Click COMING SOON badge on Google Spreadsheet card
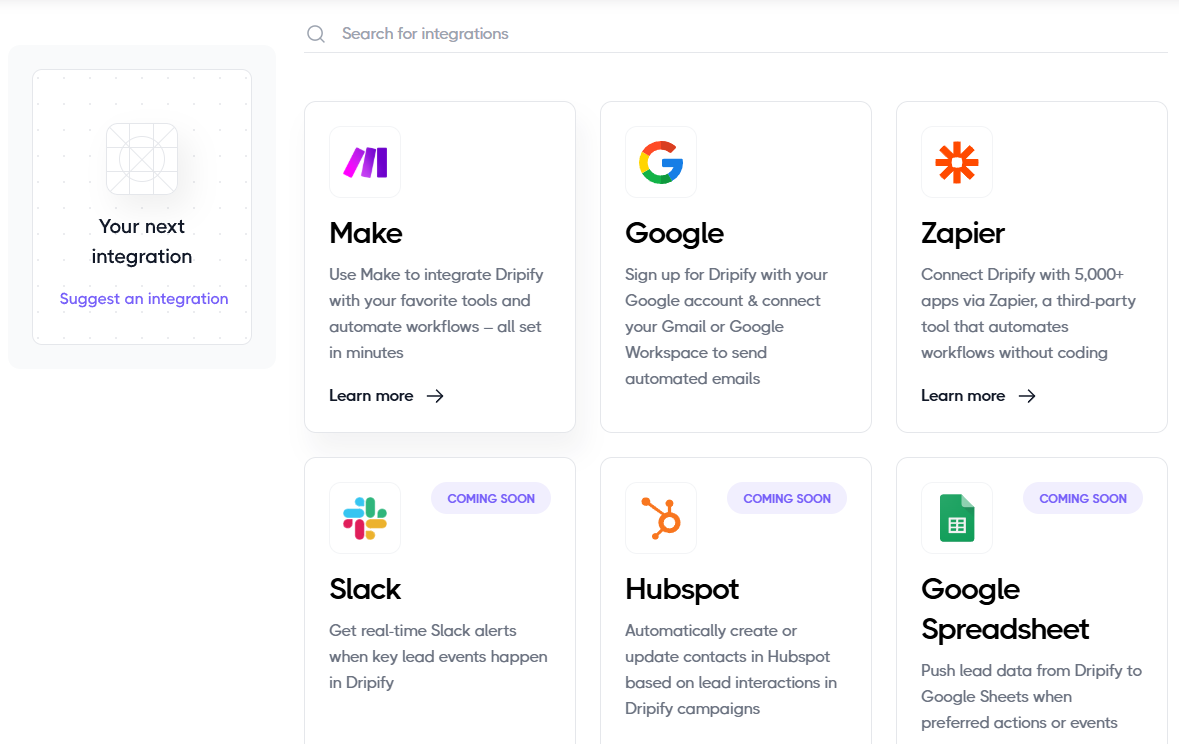Screen dimensions: 1179x744 coord(1083,499)
